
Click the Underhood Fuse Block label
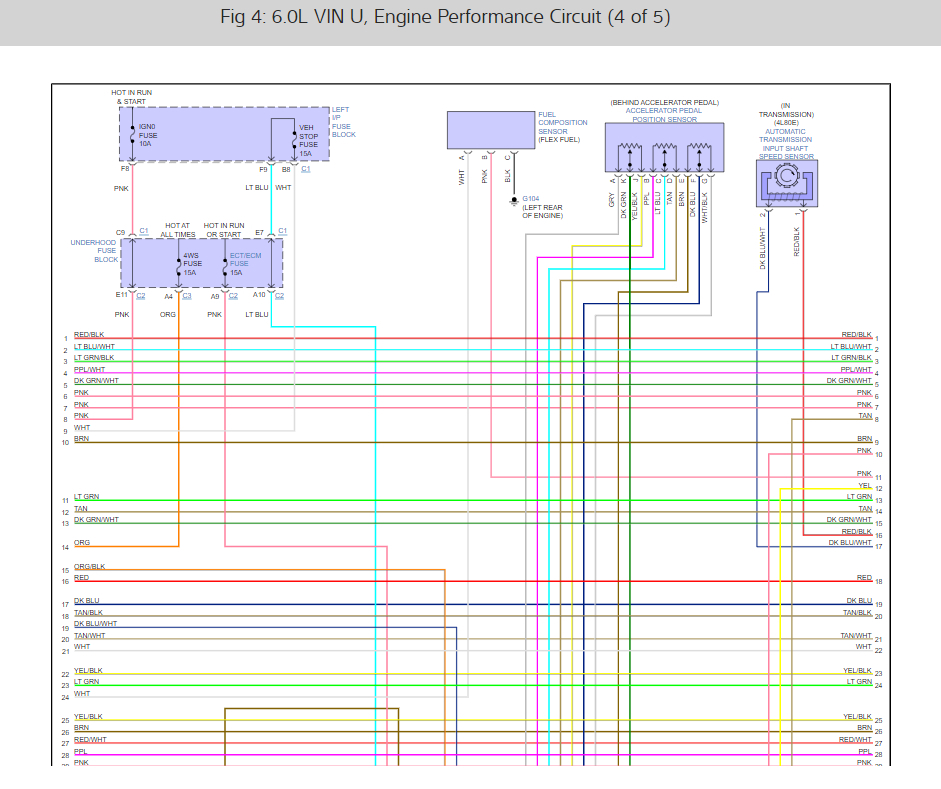tap(94, 251)
